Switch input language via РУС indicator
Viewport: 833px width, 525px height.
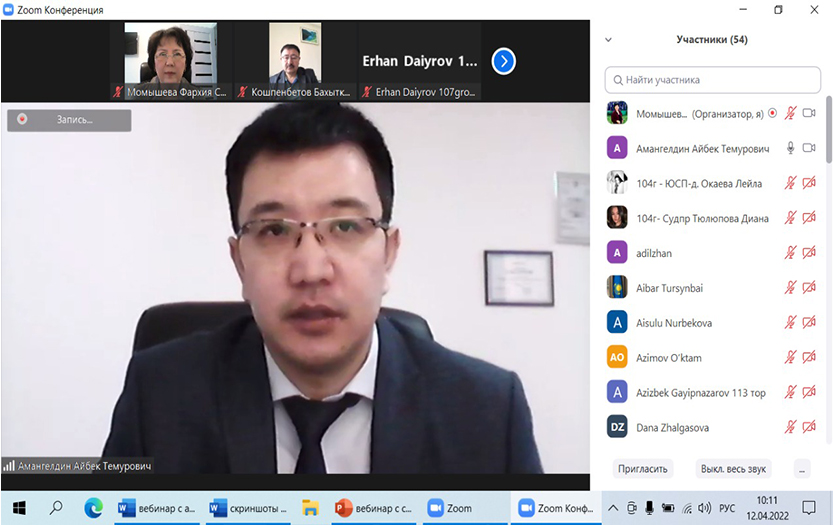click(727, 507)
